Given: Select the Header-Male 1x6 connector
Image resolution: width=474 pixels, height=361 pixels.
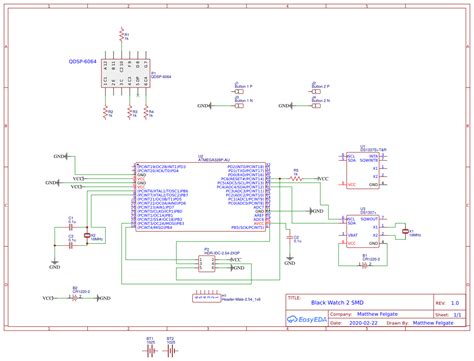Looking at the screenshot, I should (x=207, y=298).
